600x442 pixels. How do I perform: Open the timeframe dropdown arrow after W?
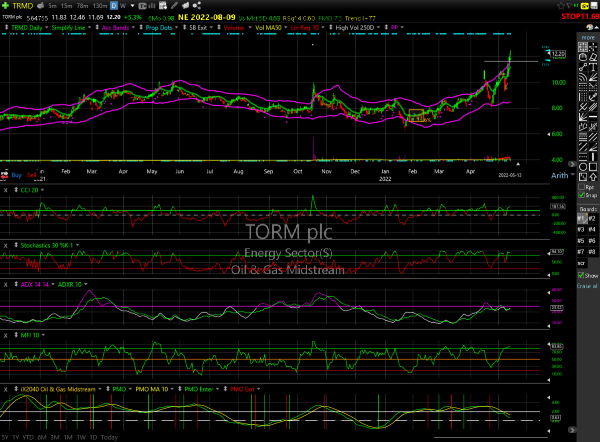(132, 5)
